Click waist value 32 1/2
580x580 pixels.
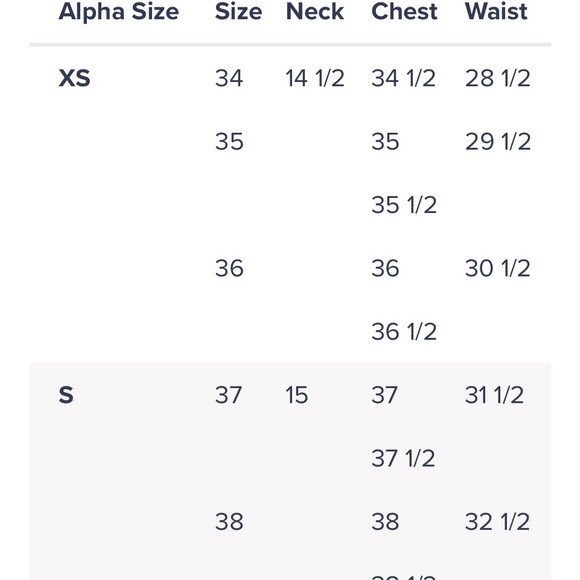coord(498,522)
